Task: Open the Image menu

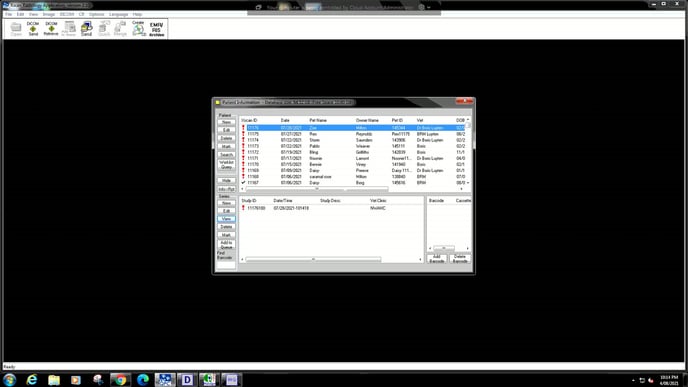Action: point(49,14)
